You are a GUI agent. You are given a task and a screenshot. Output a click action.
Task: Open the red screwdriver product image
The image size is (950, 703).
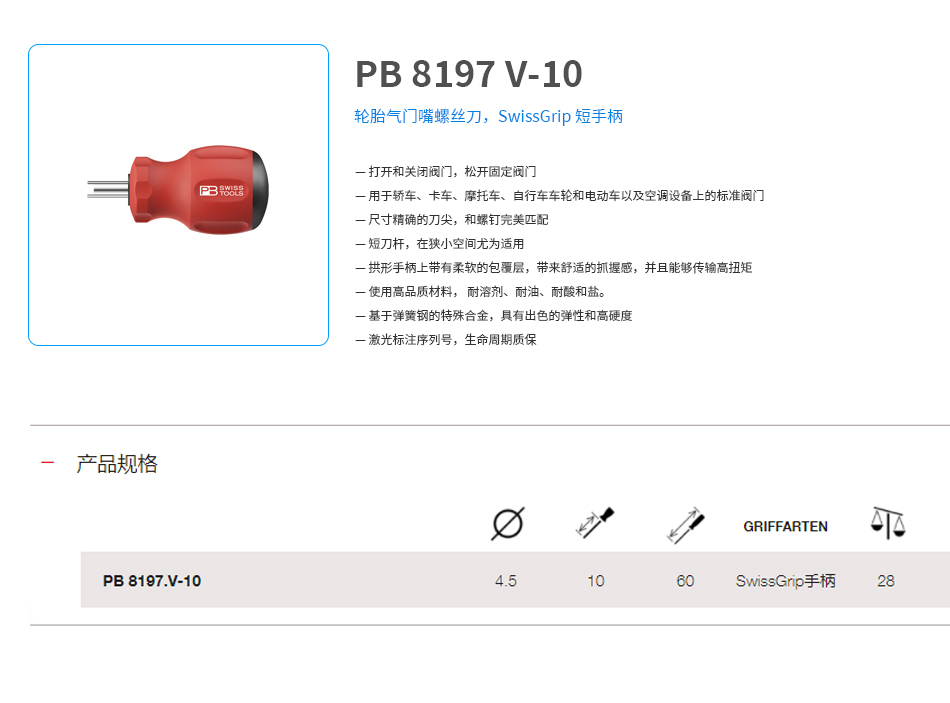tap(178, 195)
